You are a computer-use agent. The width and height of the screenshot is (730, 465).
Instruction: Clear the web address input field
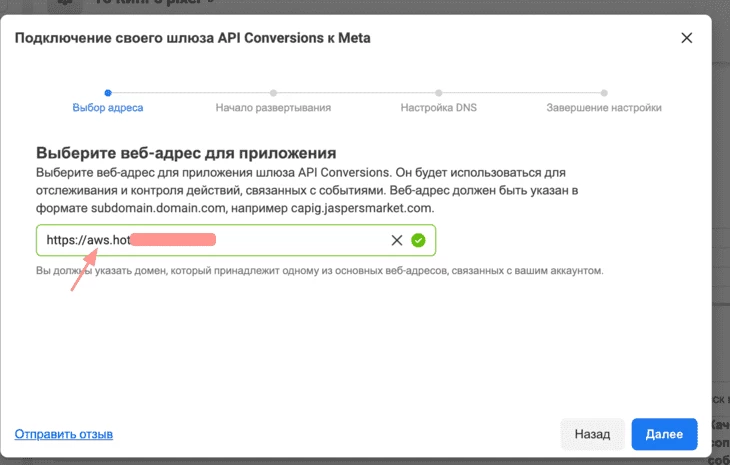[397, 240]
